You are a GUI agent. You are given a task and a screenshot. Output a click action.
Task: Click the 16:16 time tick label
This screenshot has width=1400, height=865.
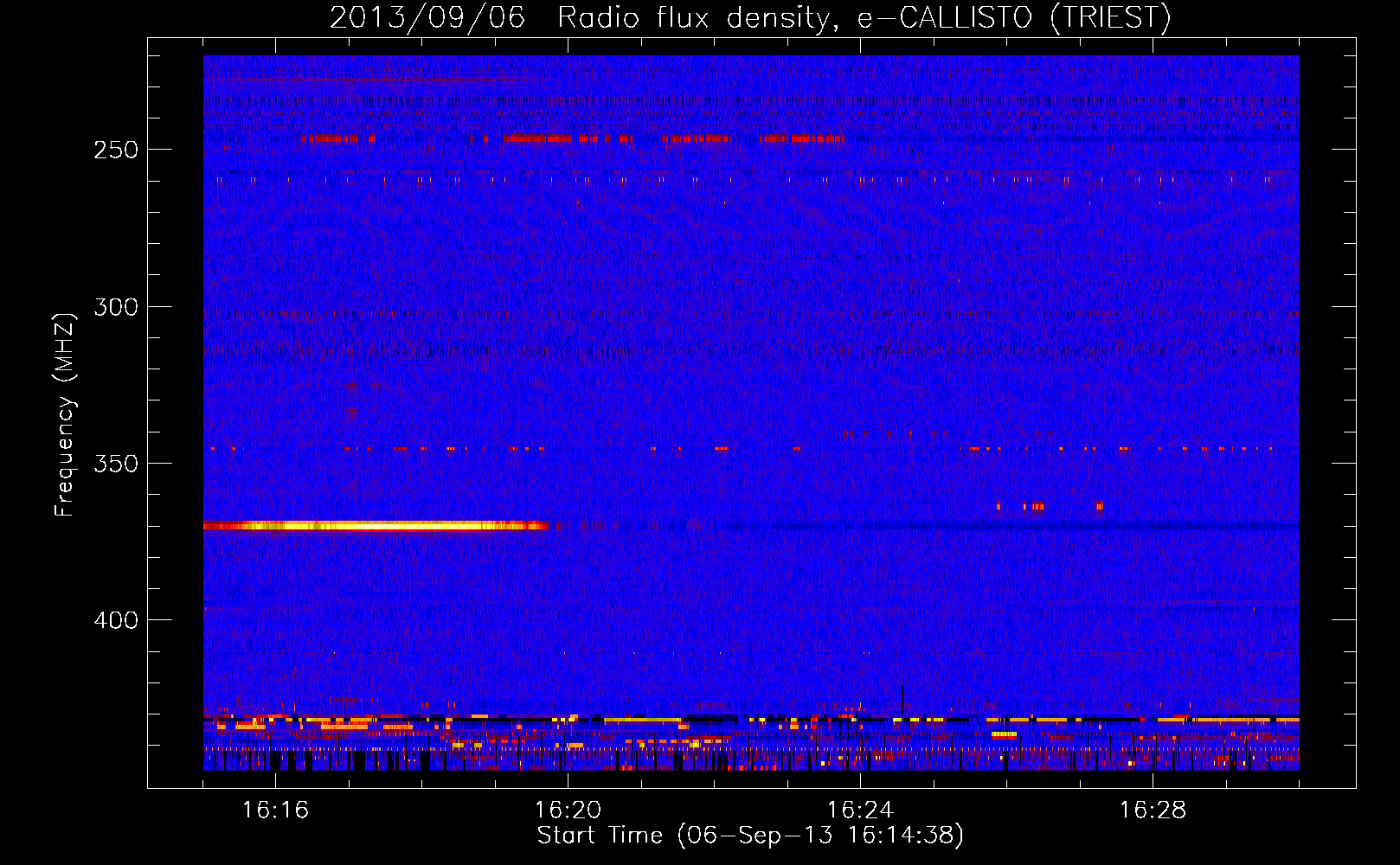coord(275,811)
